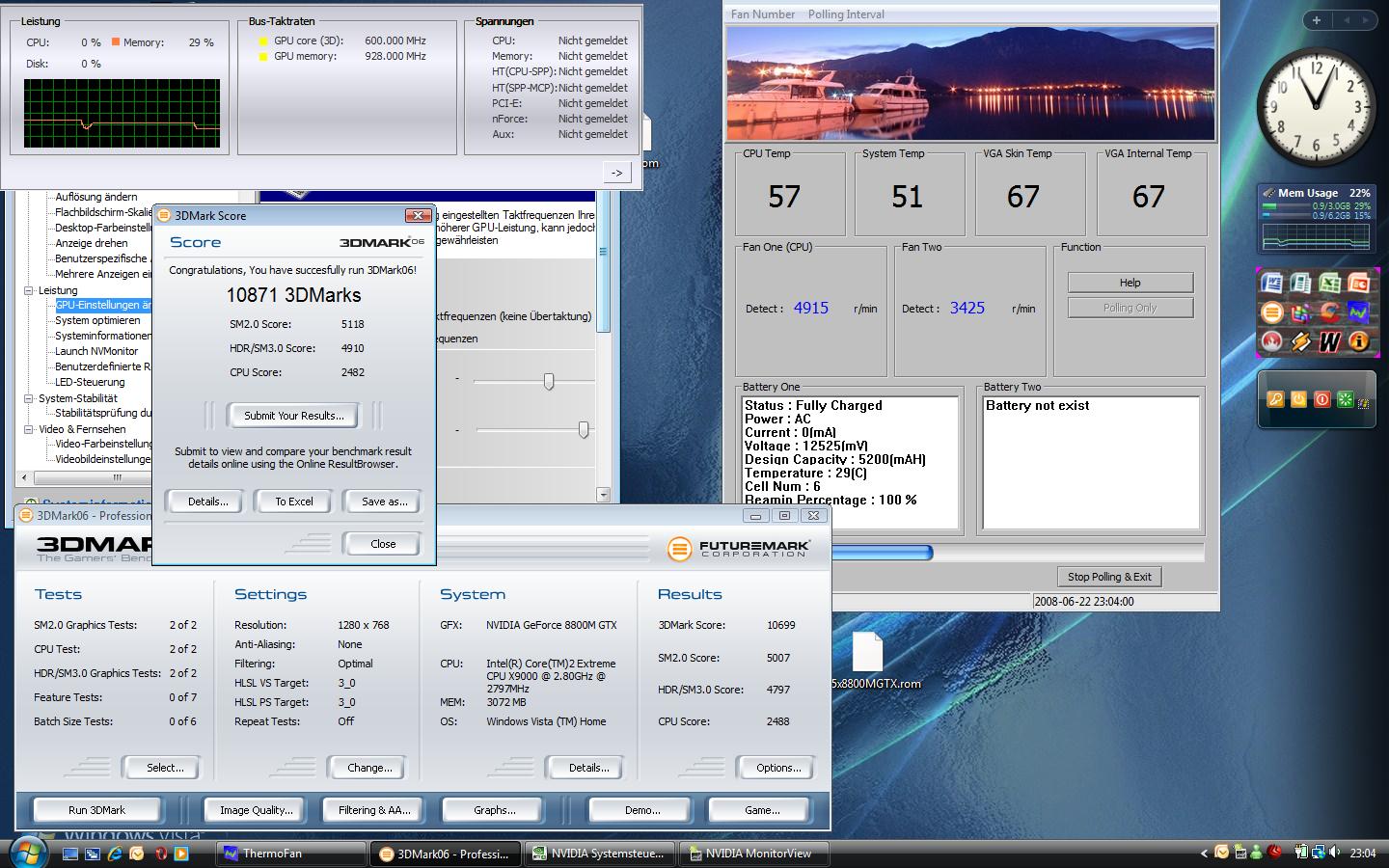Click Show Desktop in quick launch
The height and width of the screenshot is (868, 1389).
(x=70, y=854)
